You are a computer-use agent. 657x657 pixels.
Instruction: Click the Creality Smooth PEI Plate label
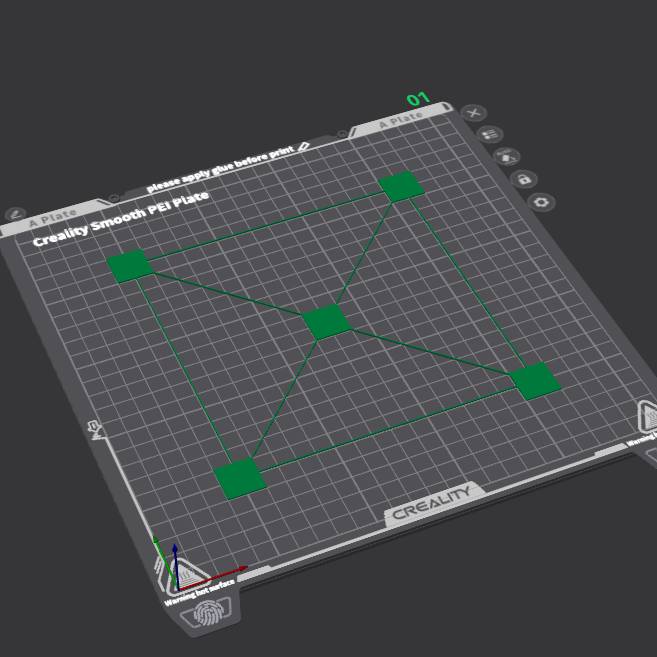pyautogui.click(x=121, y=219)
